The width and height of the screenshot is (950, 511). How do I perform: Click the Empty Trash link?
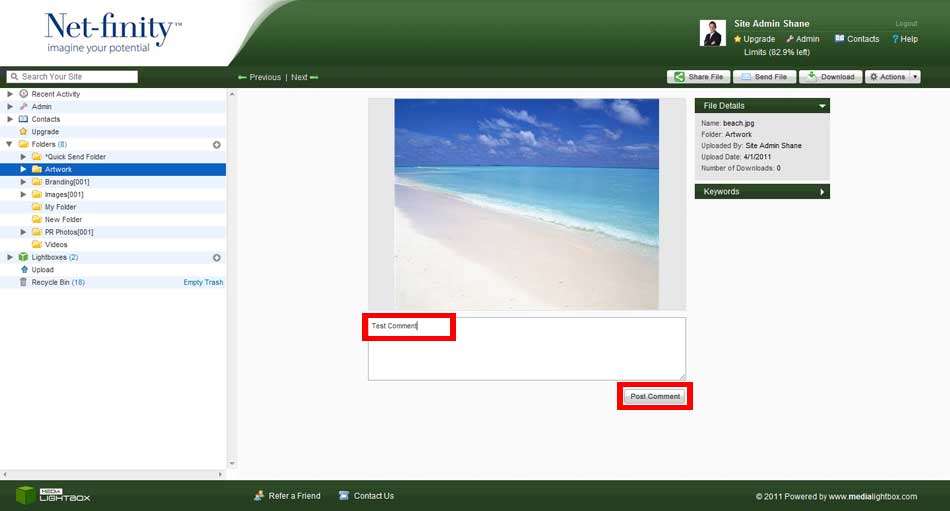(x=203, y=283)
